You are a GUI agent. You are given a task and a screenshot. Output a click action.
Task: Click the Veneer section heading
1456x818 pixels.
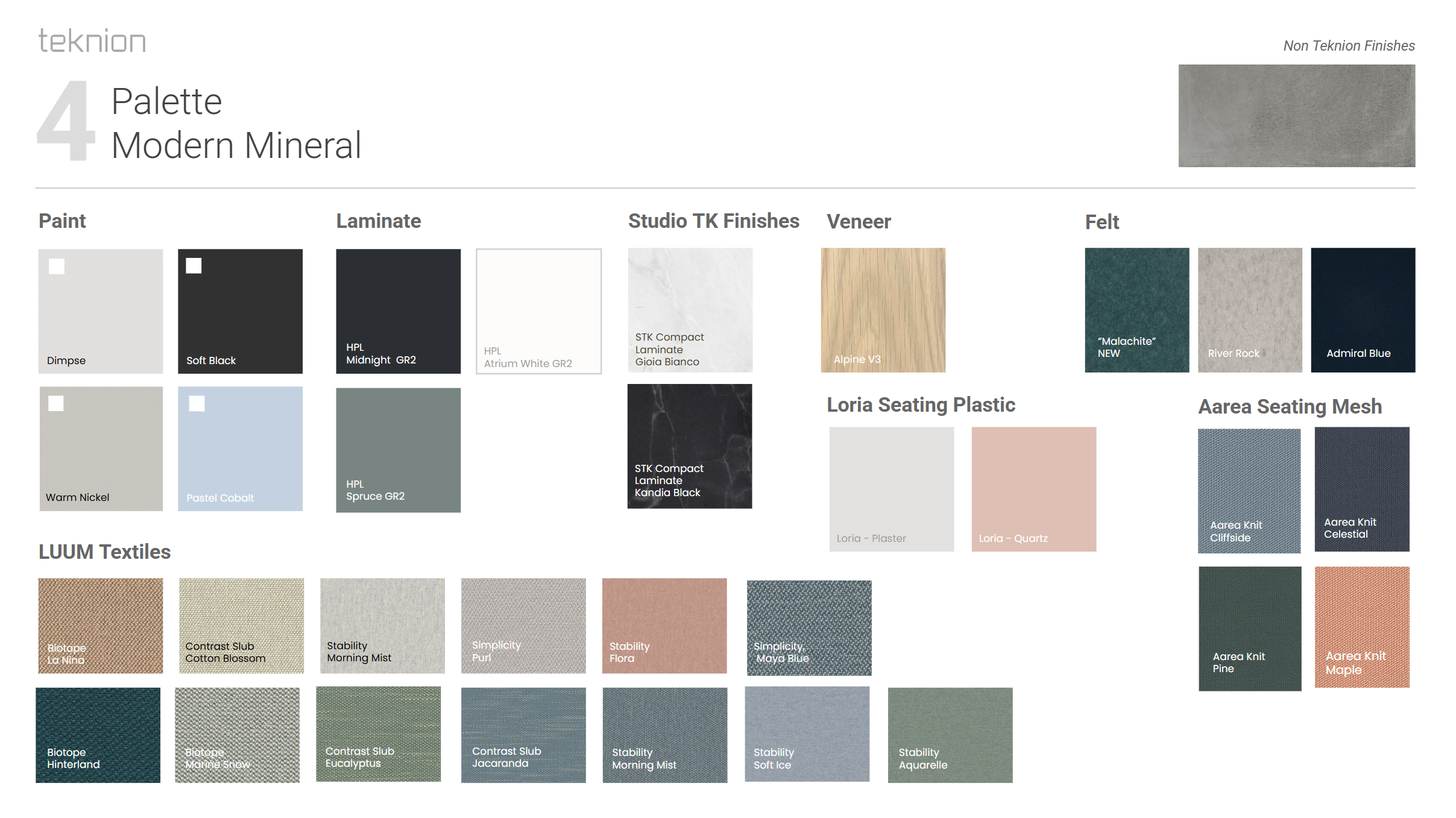tap(859, 221)
